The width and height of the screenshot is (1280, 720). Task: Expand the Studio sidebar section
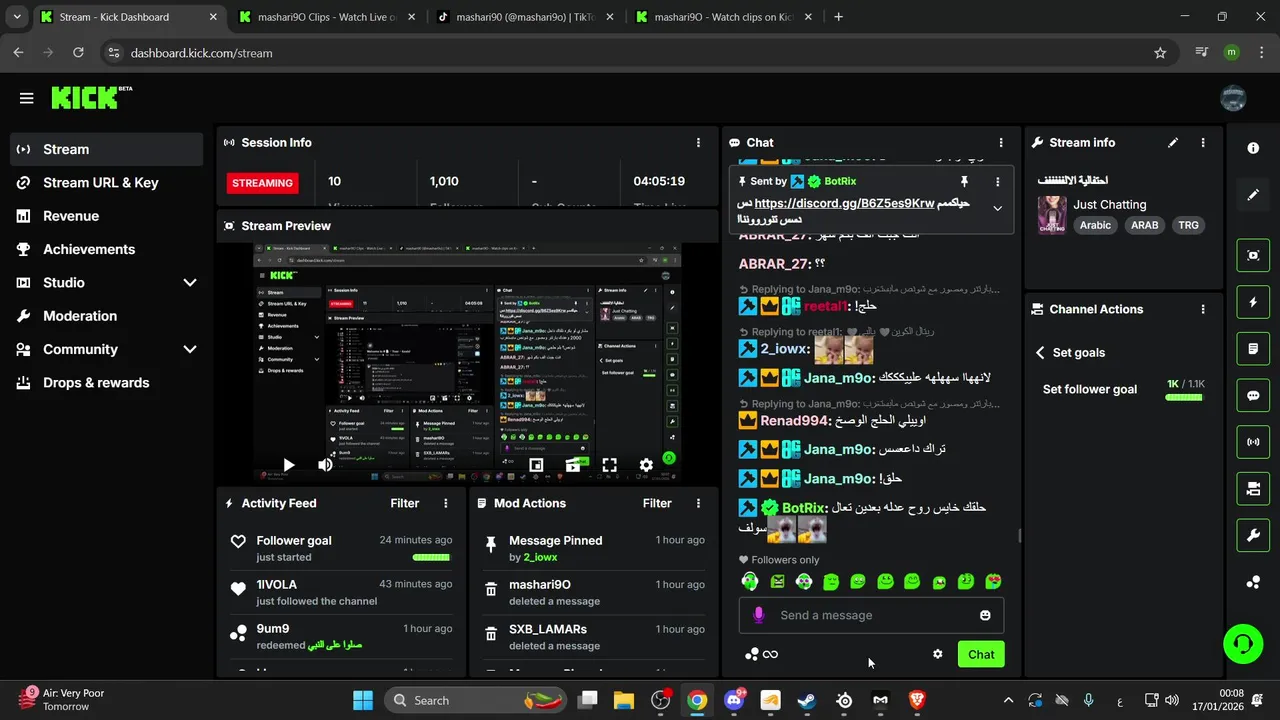click(190, 283)
